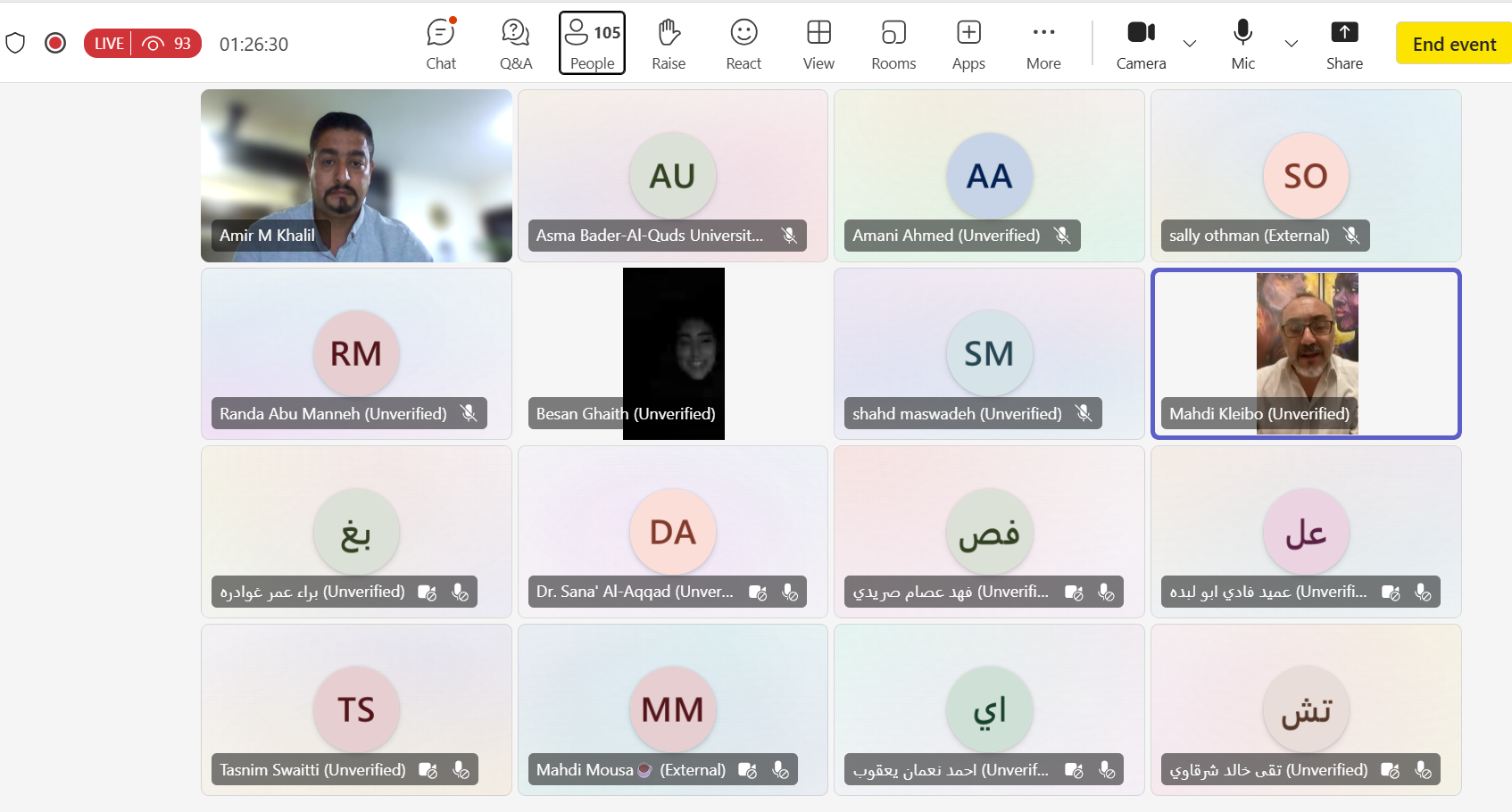This screenshot has height=812, width=1512.
Task: Click the LIVE 93 viewers badge
Action: [x=143, y=43]
